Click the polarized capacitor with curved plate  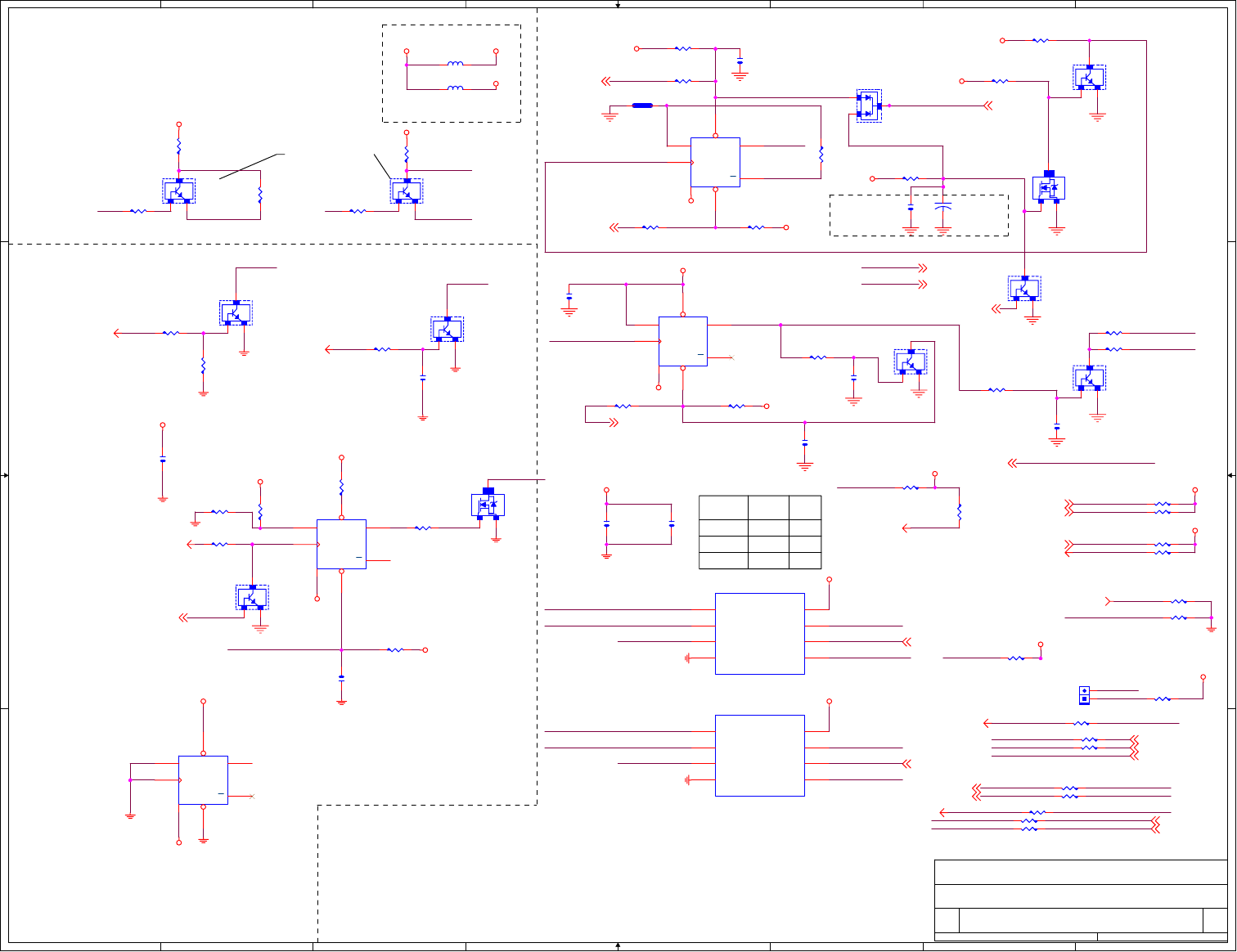pos(943,206)
